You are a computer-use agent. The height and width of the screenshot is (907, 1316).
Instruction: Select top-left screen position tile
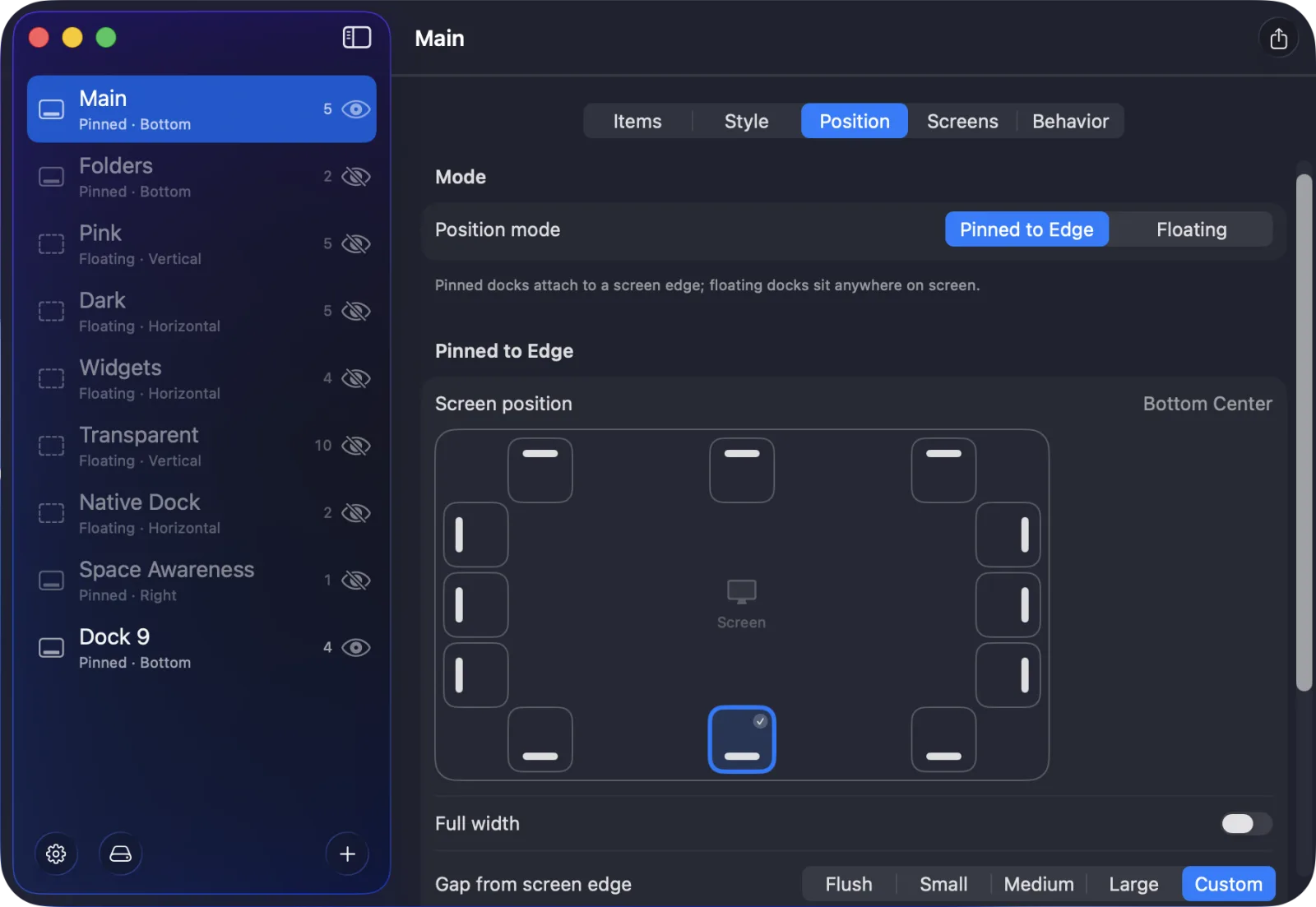(x=540, y=470)
